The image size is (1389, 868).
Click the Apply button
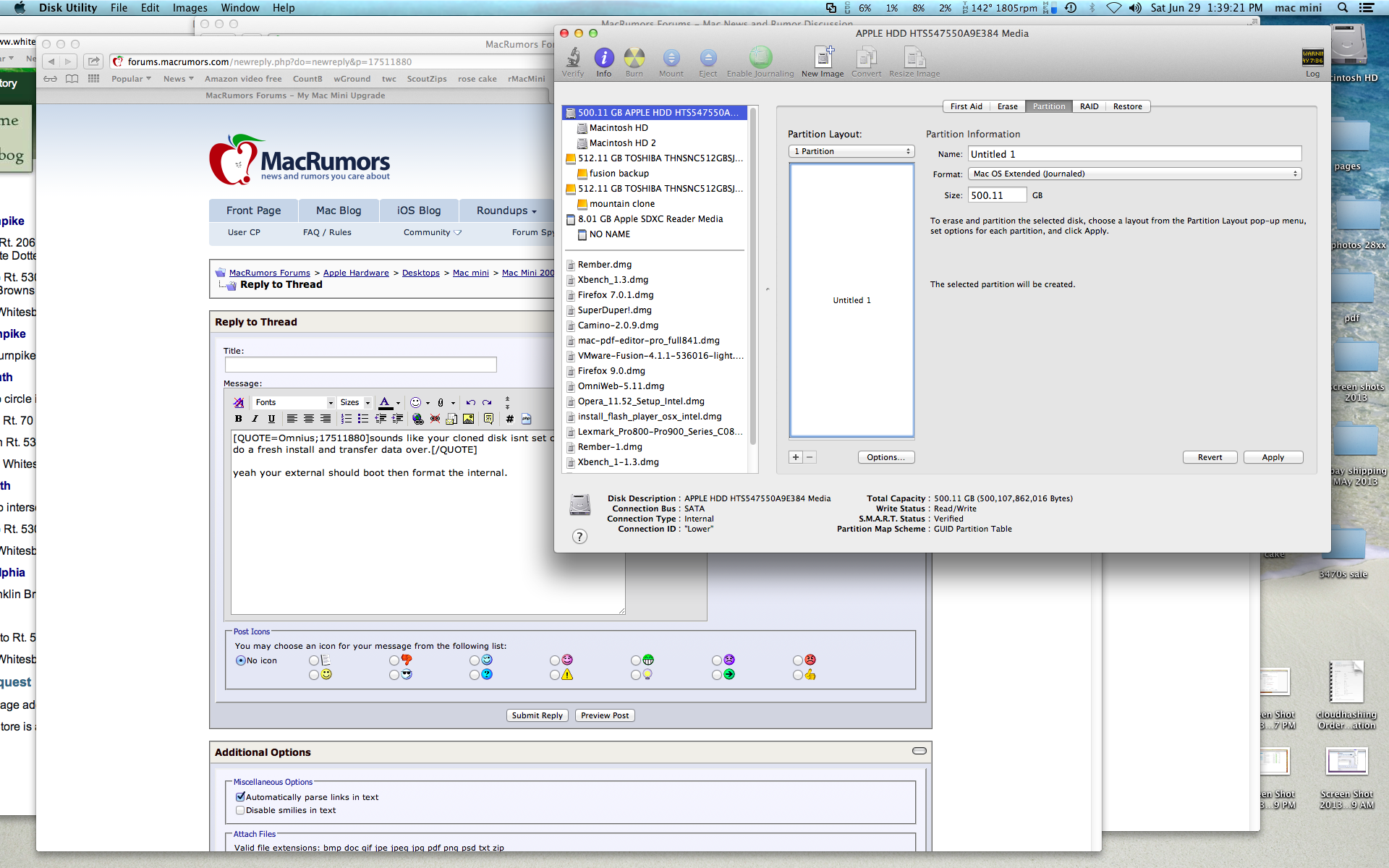coord(1273,457)
